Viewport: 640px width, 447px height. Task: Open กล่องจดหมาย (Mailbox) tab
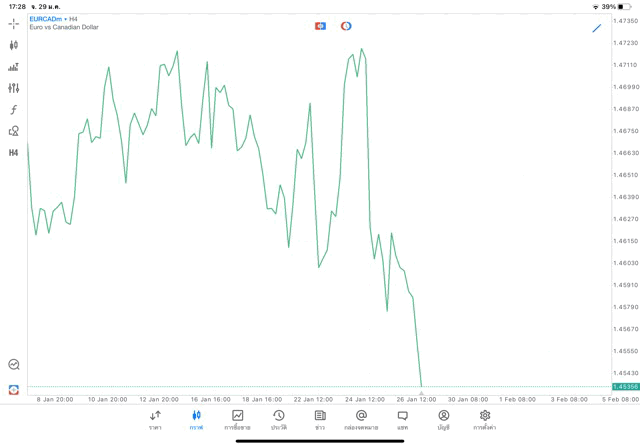point(361,420)
